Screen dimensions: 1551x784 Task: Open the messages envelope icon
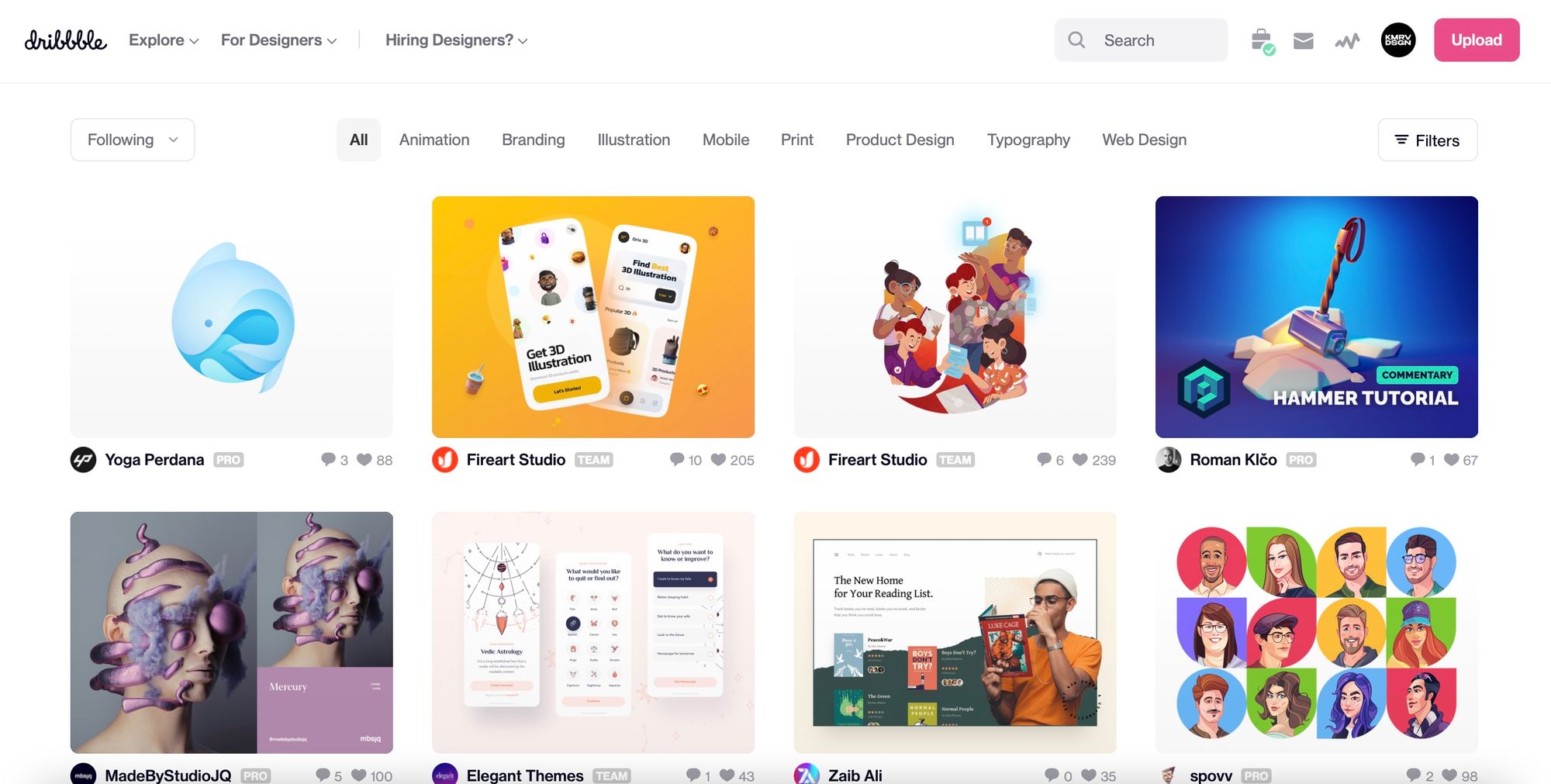pos(1304,40)
